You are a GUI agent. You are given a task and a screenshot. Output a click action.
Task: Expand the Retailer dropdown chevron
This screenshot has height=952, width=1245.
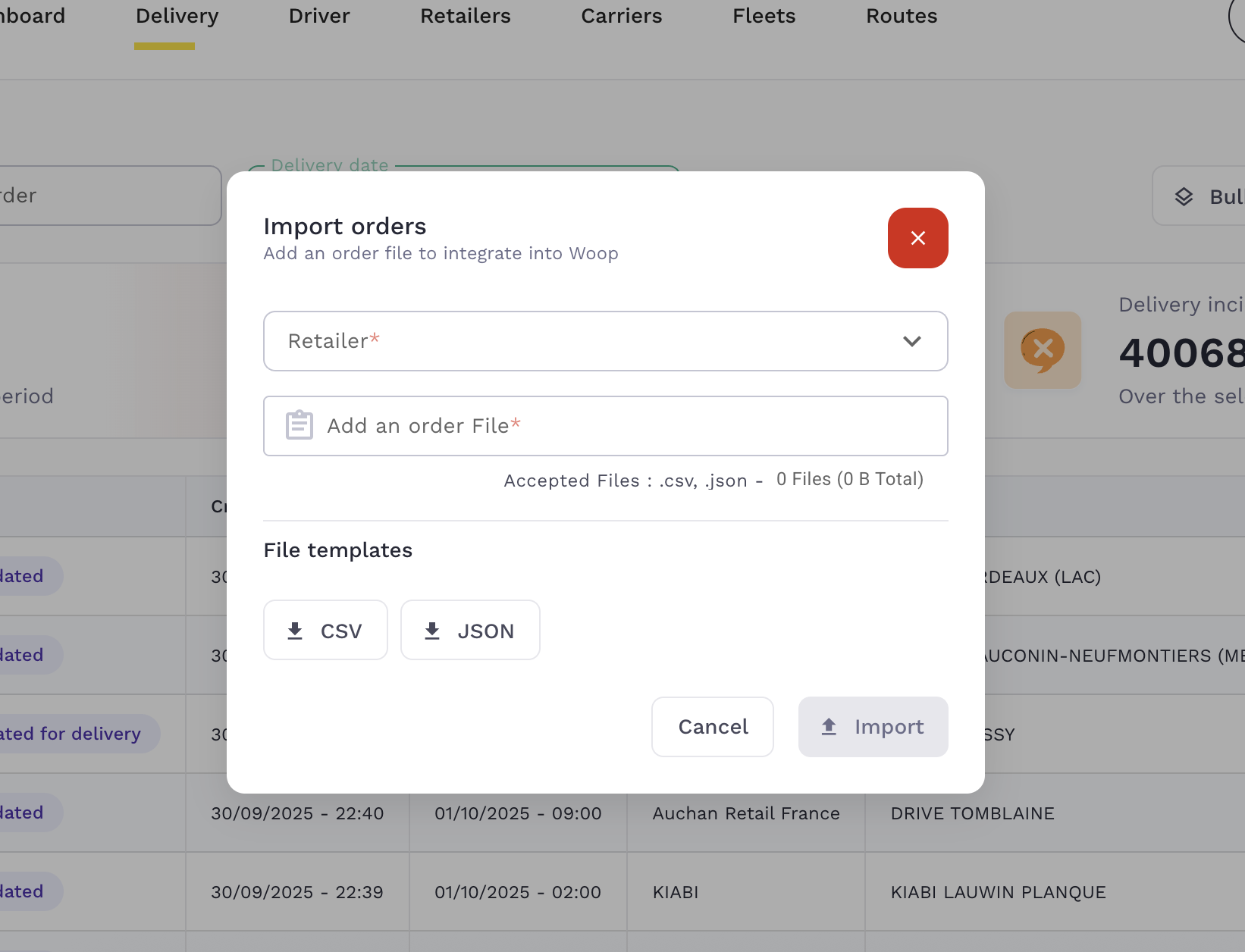(911, 341)
